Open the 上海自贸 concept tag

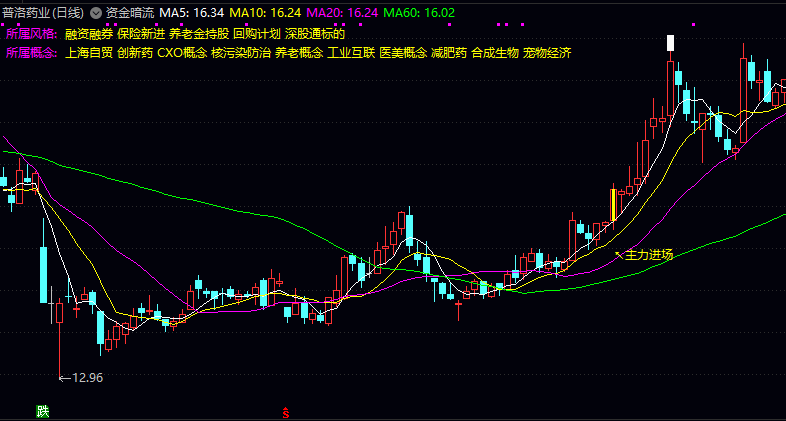[89, 53]
